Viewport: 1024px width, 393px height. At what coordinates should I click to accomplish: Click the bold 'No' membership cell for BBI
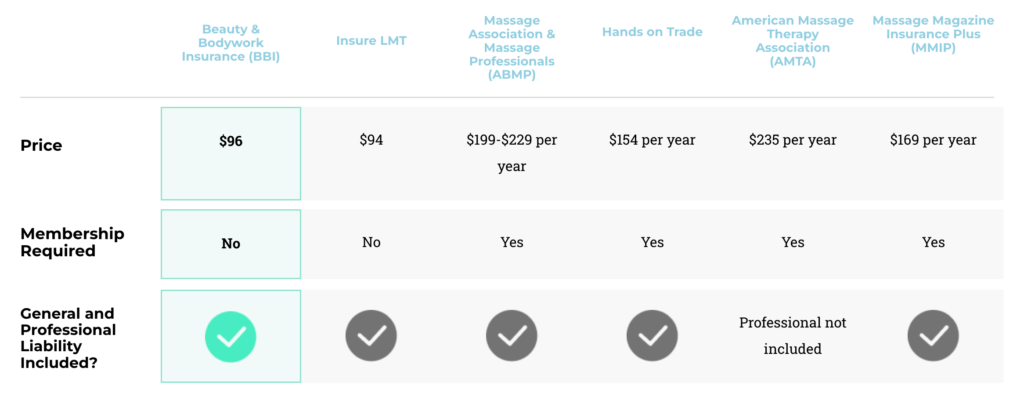(x=231, y=244)
